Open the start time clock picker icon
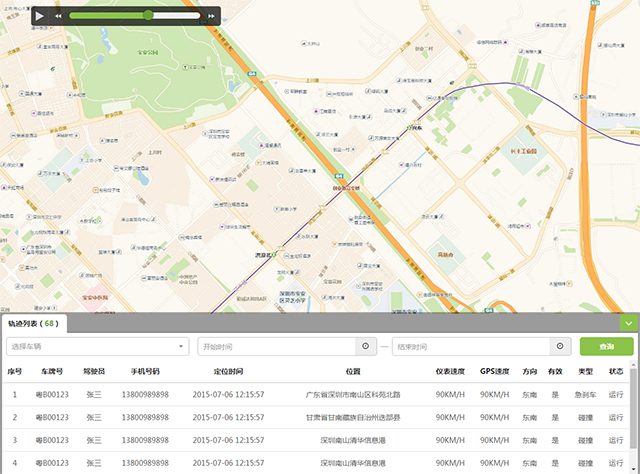Screen dimensions: 640x474 365,347
